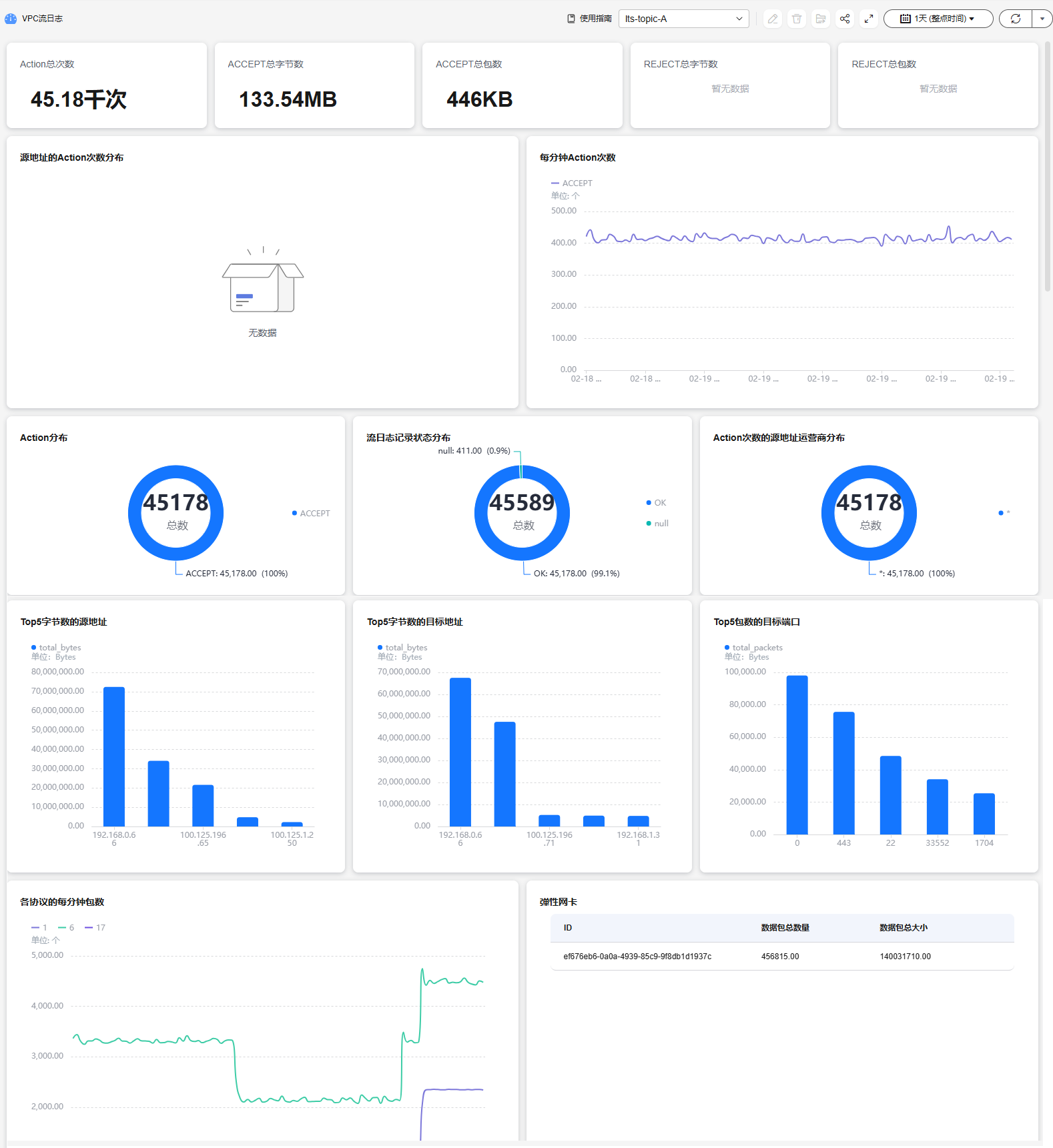The image size is (1053, 1148).
Task: Expand the auto-refresh interval dropdown arrow
Action: 1042,19
